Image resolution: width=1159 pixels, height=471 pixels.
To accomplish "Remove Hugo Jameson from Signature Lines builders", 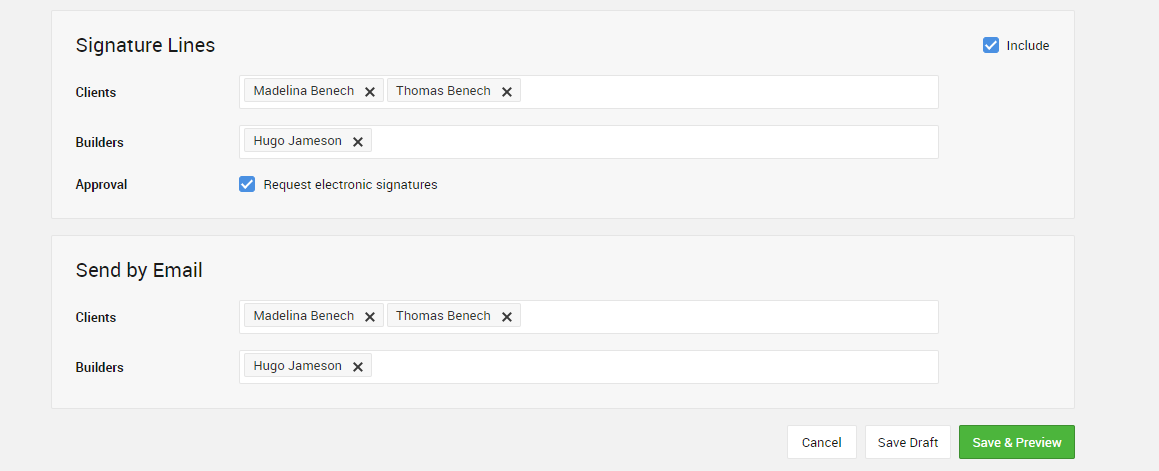I will point(358,142).
